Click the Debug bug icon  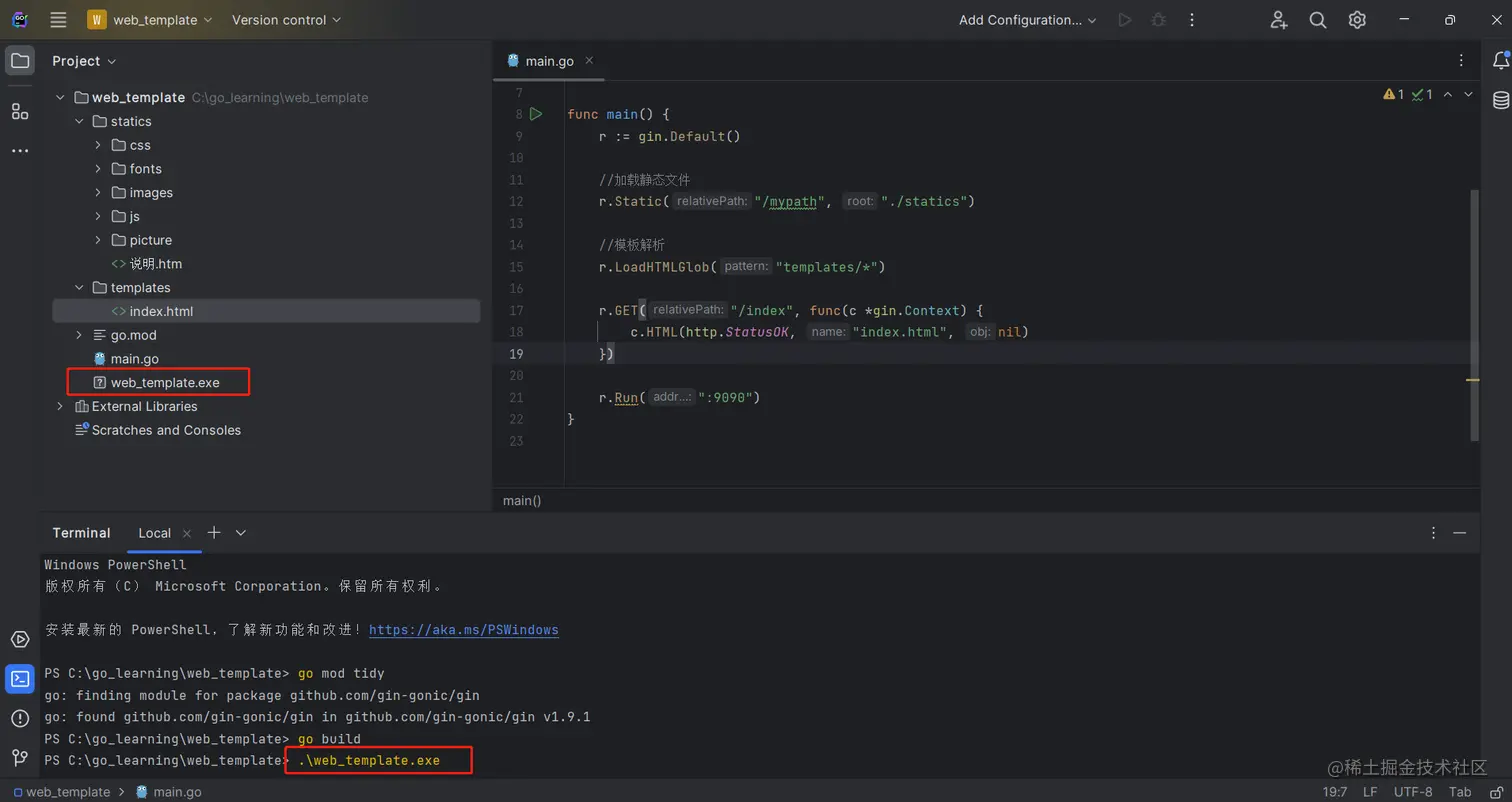(x=1159, y=20)
